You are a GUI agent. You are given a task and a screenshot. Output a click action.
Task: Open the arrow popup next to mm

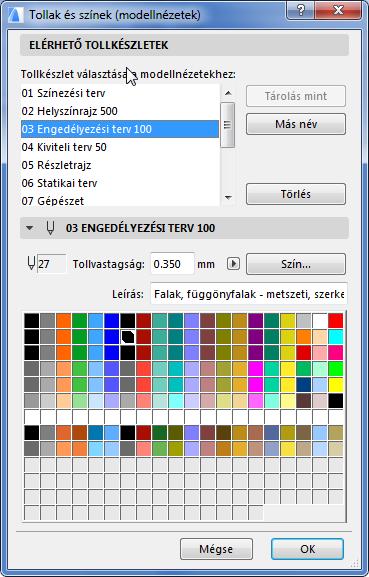233,264
